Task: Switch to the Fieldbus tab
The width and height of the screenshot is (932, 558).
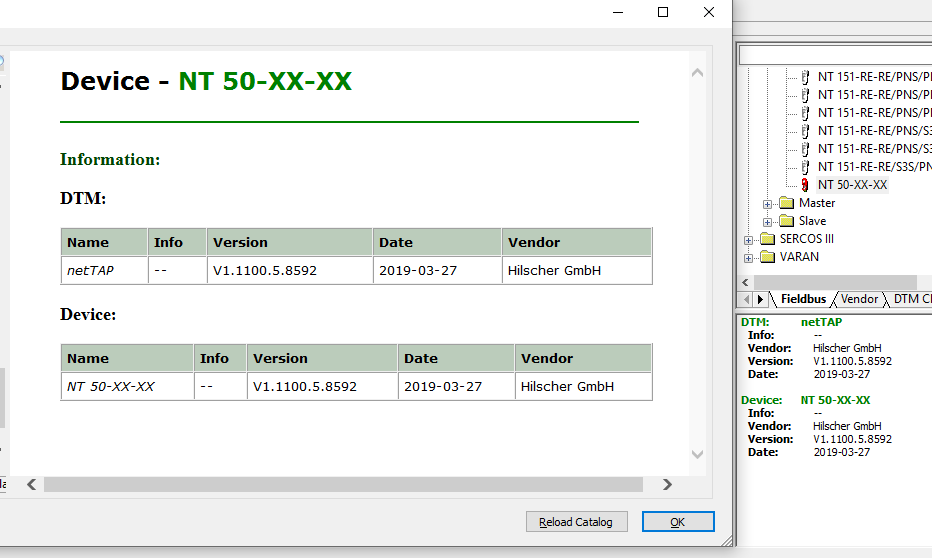Action: pyautogui.click(x=803, y=300)
